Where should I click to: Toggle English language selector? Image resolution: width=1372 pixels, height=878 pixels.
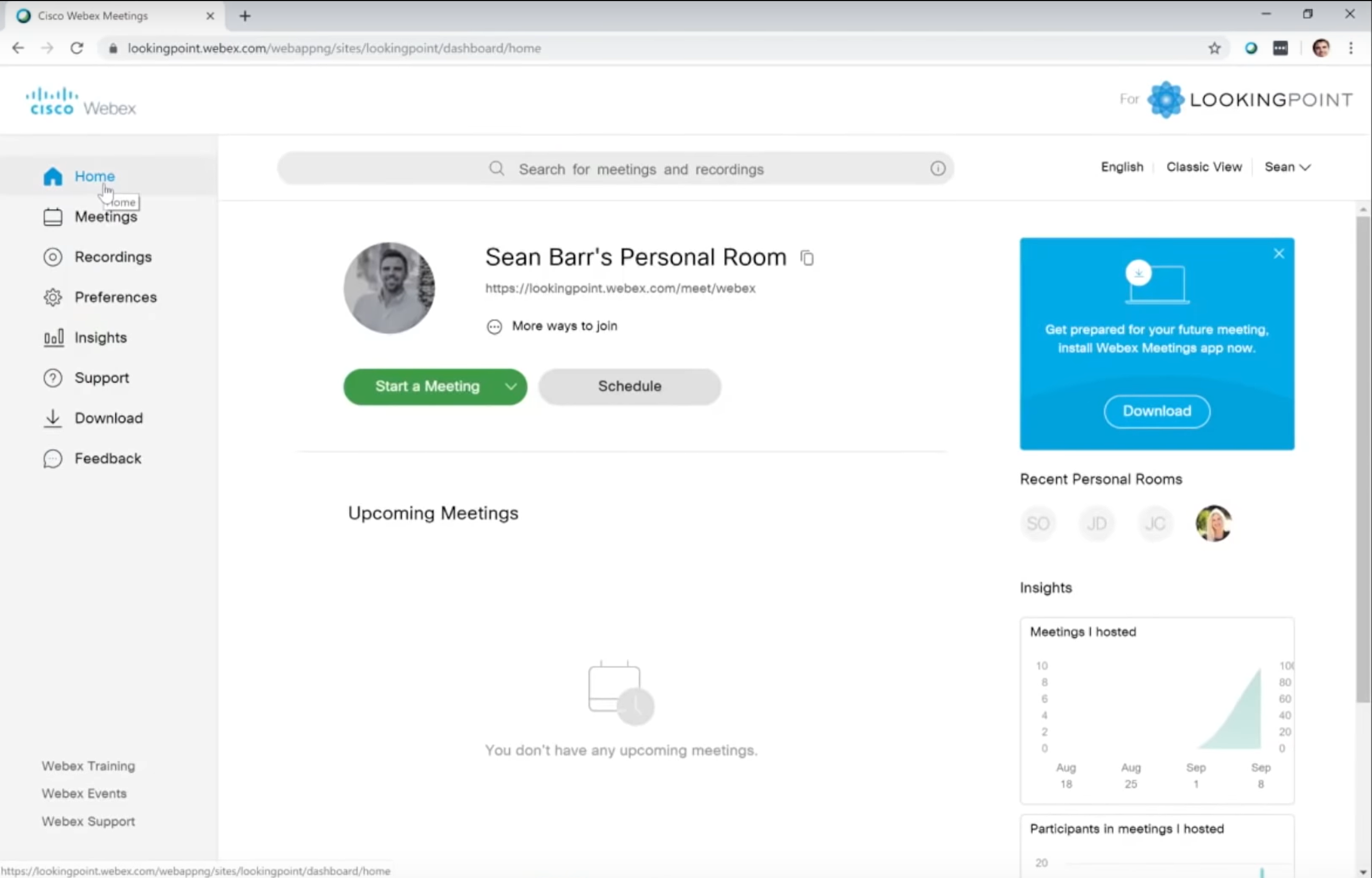coord(1122,166)
